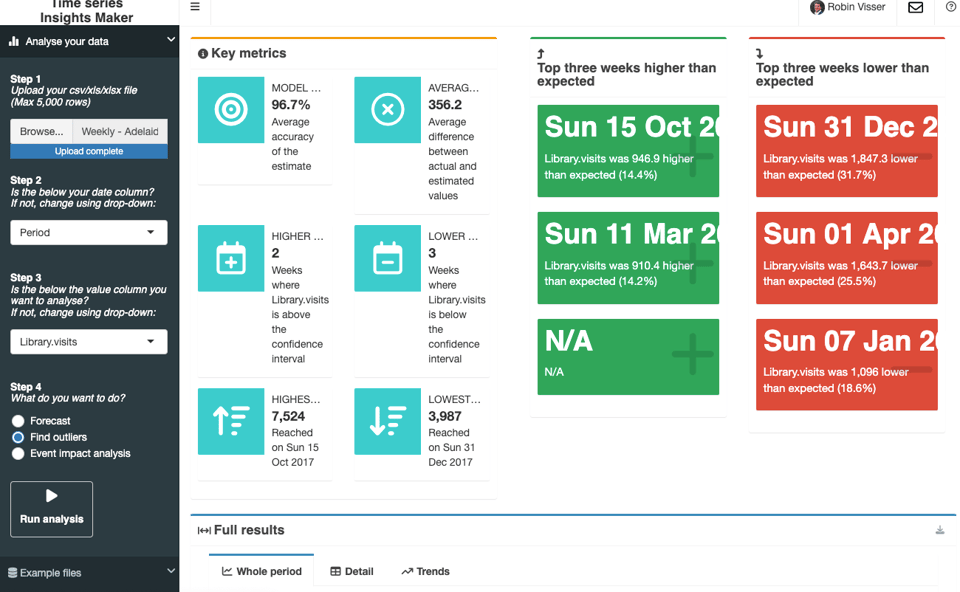Image resolution: width=960 pixels, height=592 pixels.
Task: Click the hamburger menu icon
Action: [195, 7]
